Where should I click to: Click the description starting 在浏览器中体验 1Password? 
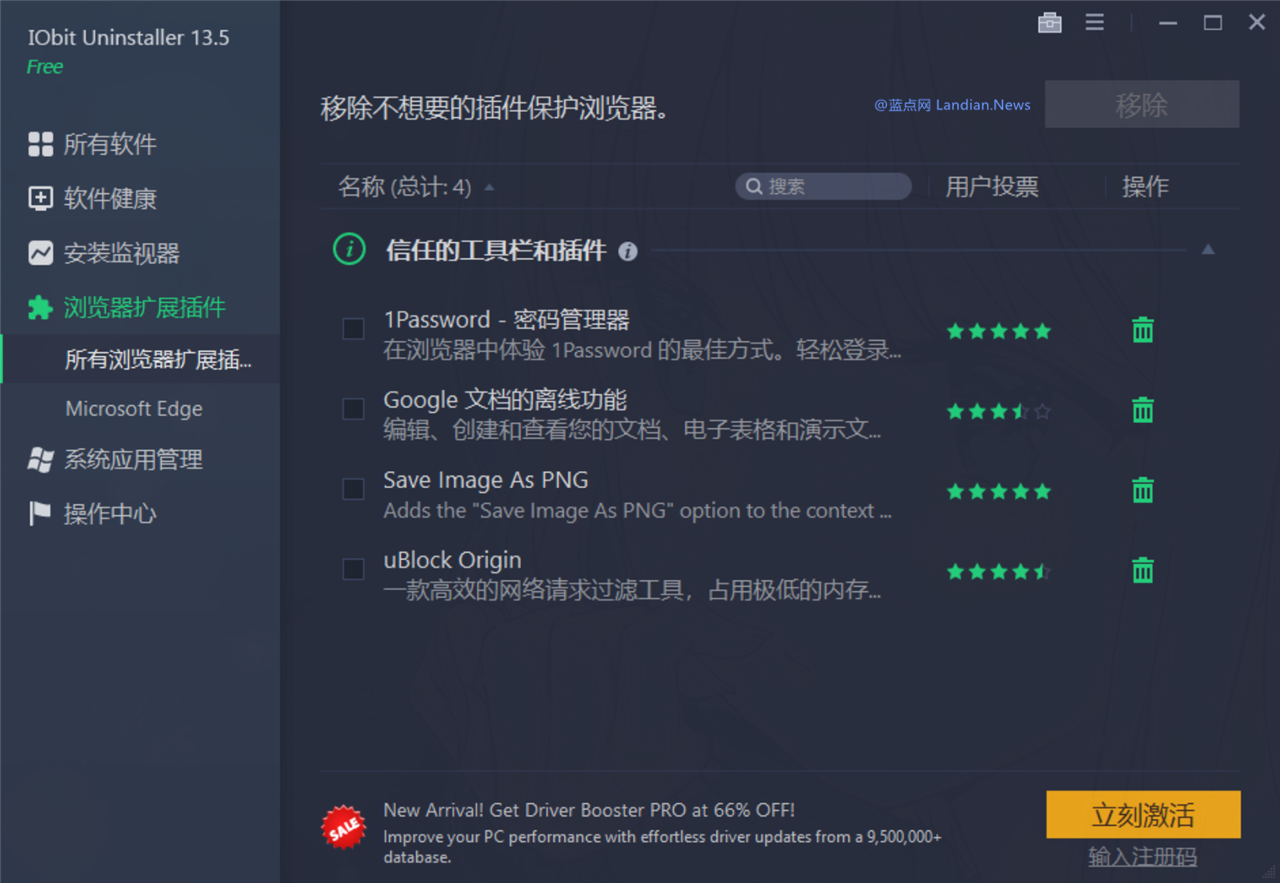click(x=643, y=350)
